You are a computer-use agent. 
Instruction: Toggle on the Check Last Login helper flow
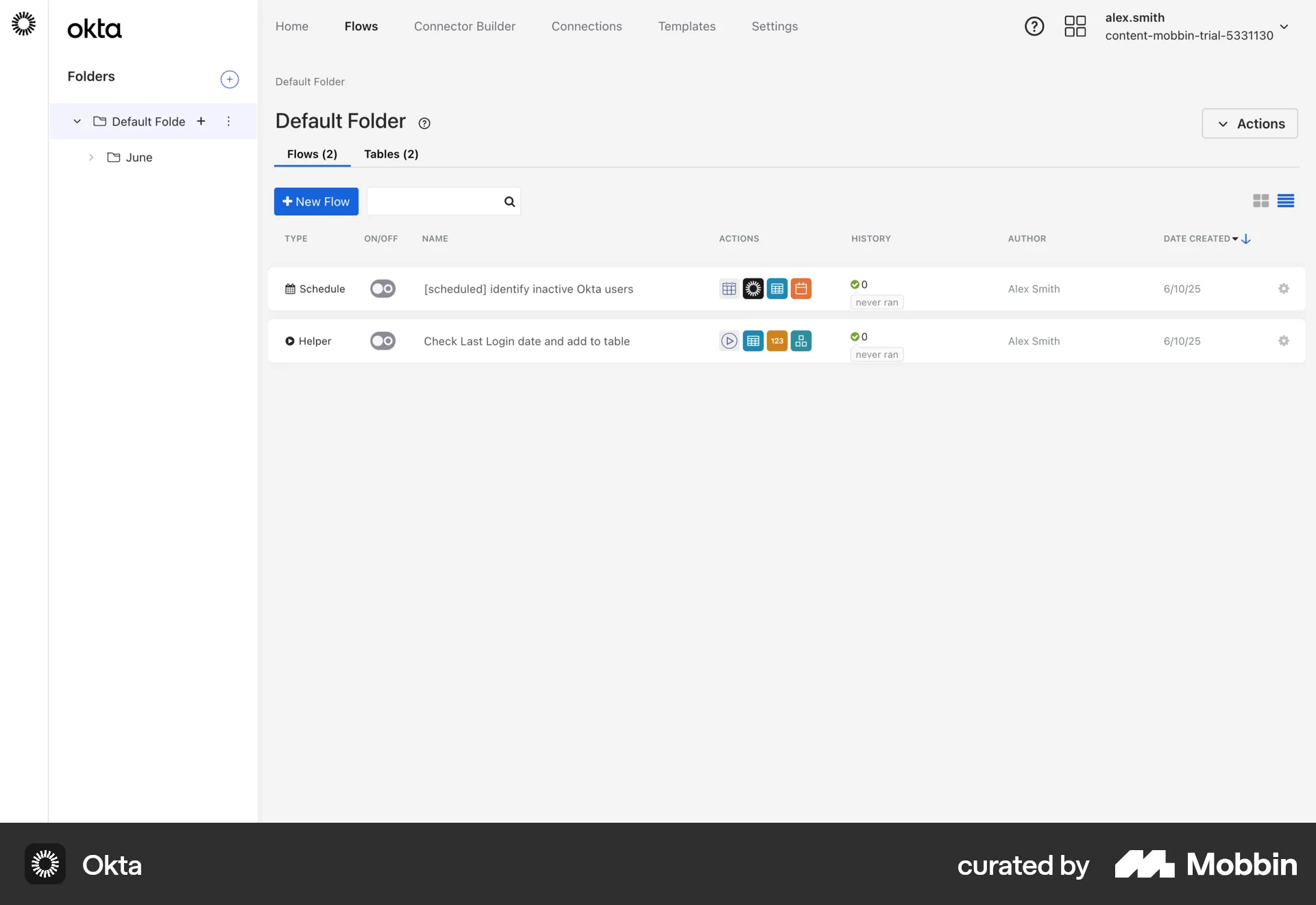[382, 341]
